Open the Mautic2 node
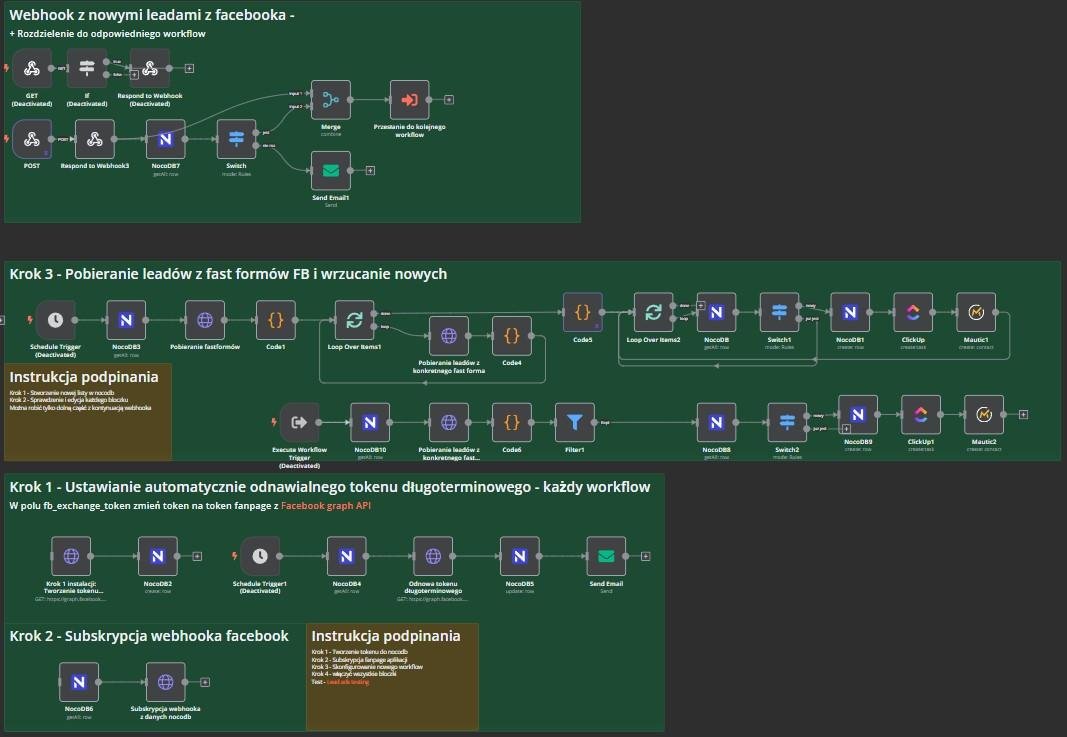 984,414
